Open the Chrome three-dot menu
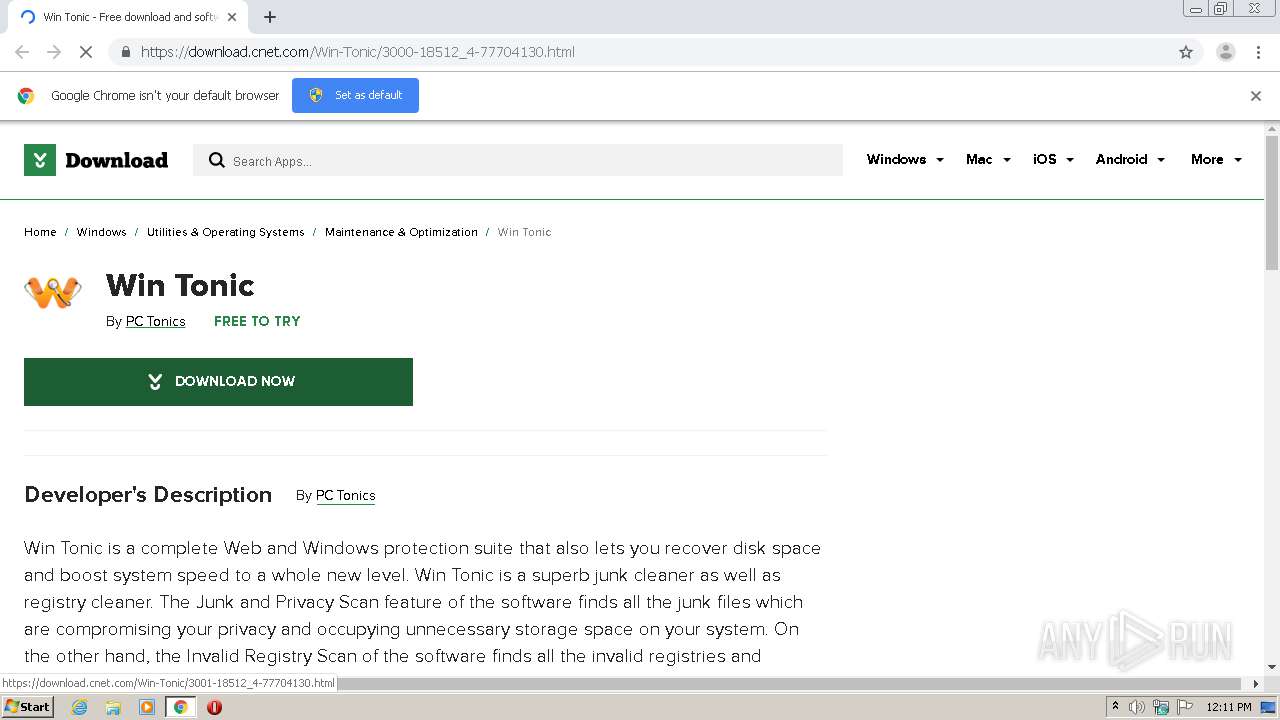 pos(1258,52)
